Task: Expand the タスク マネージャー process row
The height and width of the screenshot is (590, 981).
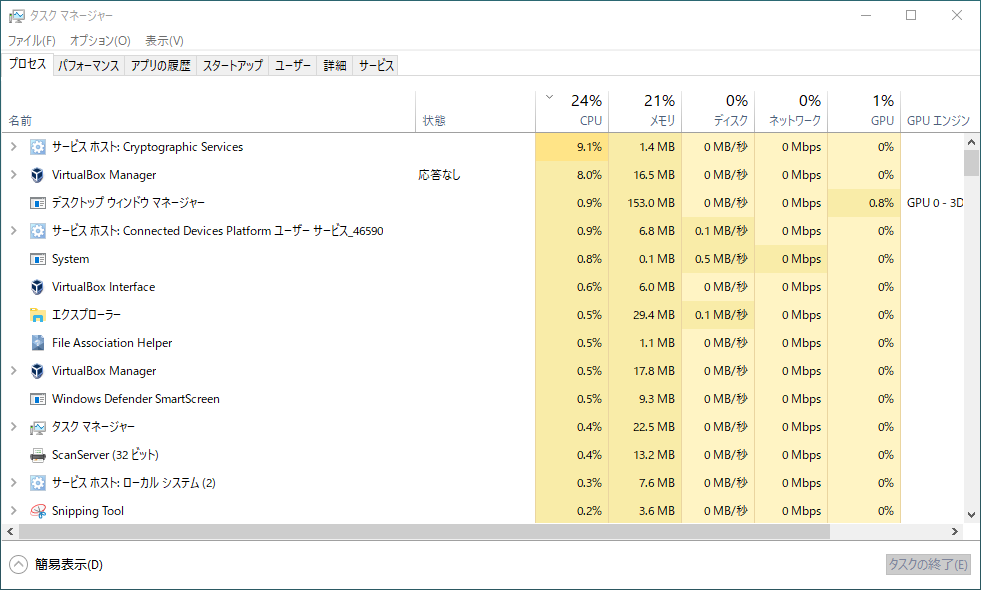Action: point(13,427)
